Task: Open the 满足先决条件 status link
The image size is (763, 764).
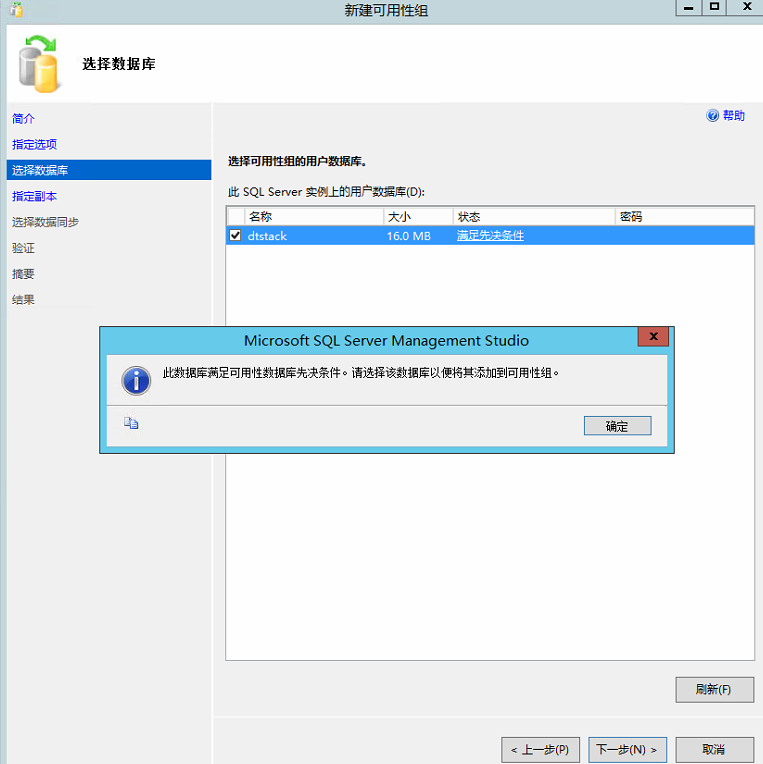Action: (x=490, y=236)
